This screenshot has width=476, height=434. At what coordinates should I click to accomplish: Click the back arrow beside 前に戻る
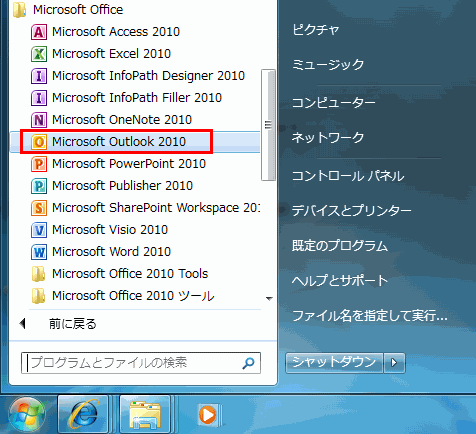[22, 323]
